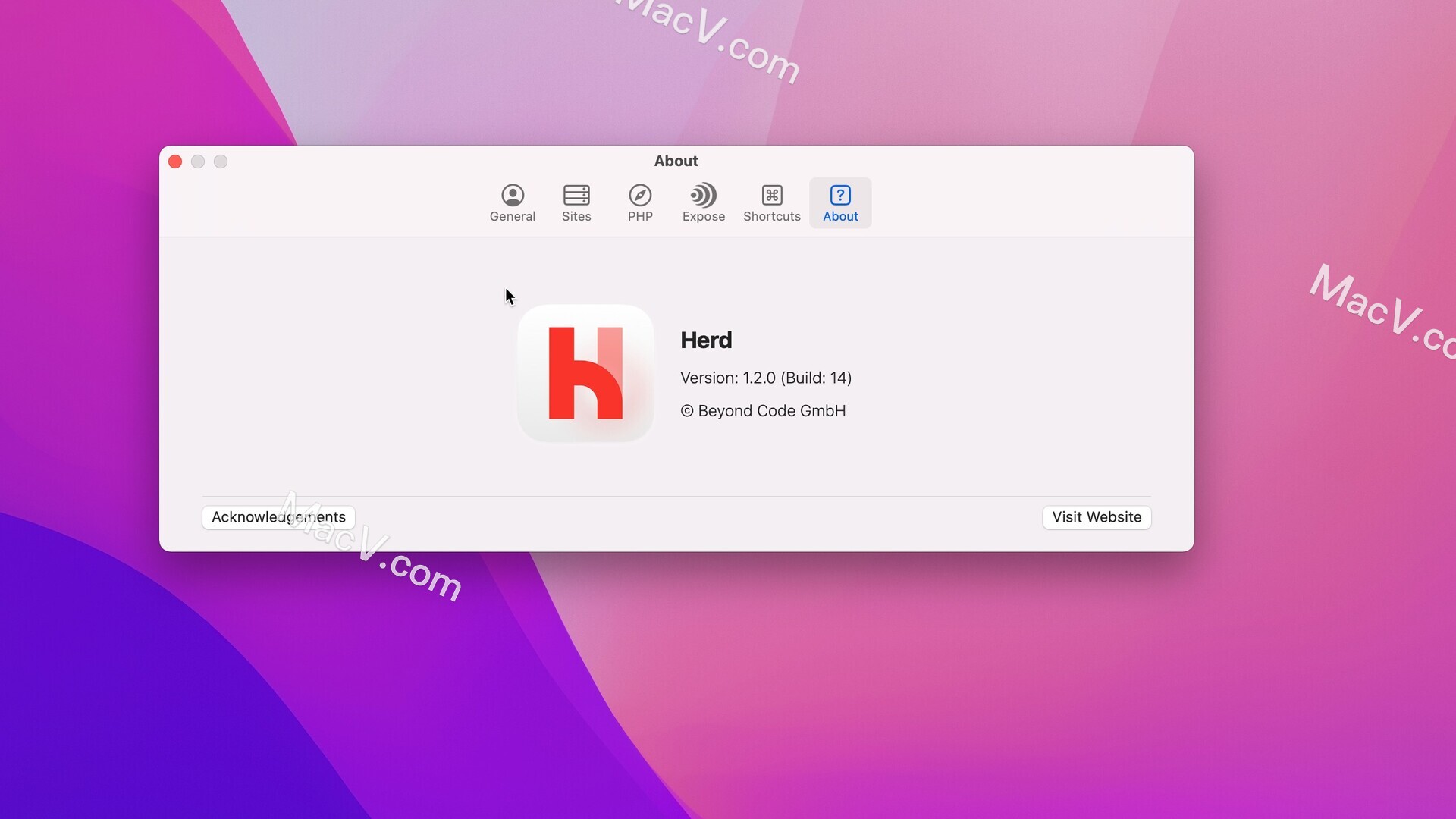Select the About tab
This screenshot has height=819, width=1456.
click(x=840, y=203)
